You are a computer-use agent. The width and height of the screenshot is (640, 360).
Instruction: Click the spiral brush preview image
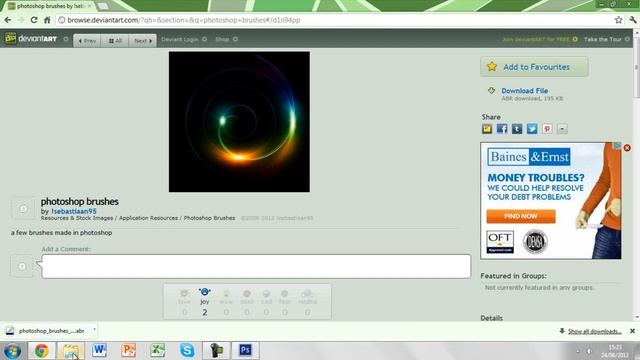coord(239,122)
